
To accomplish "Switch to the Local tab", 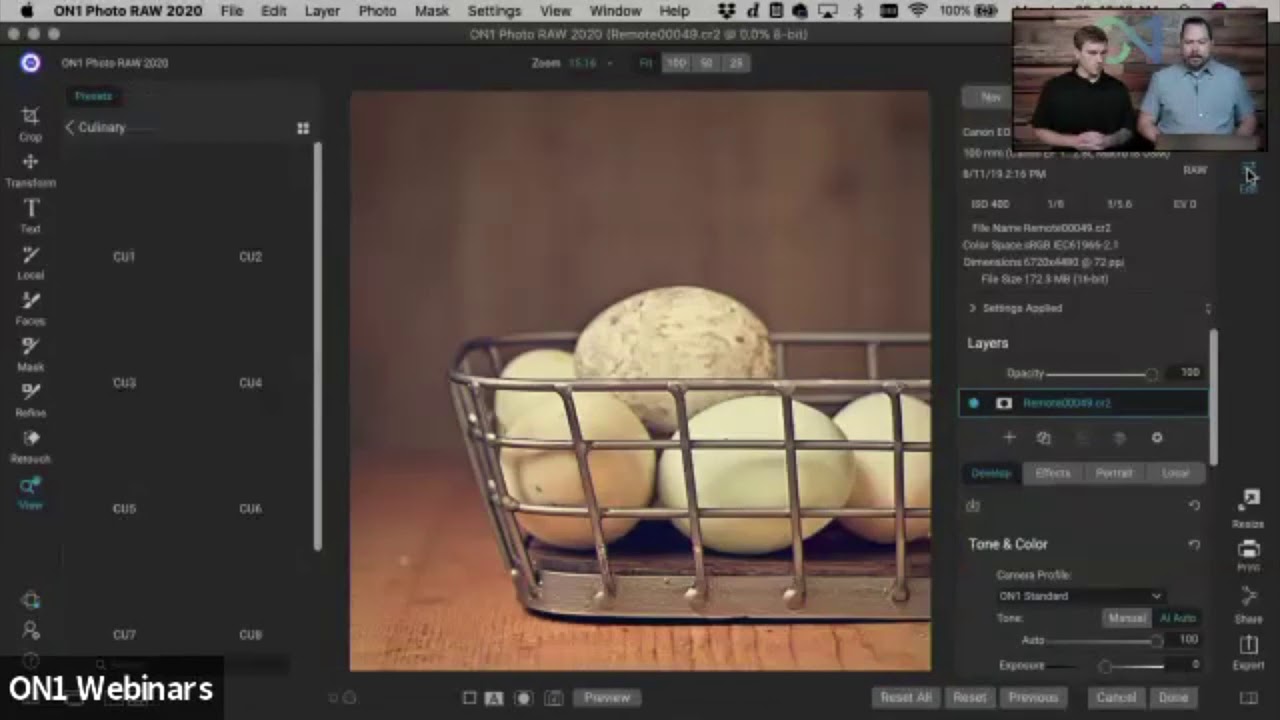I will tap(1175, 473).
